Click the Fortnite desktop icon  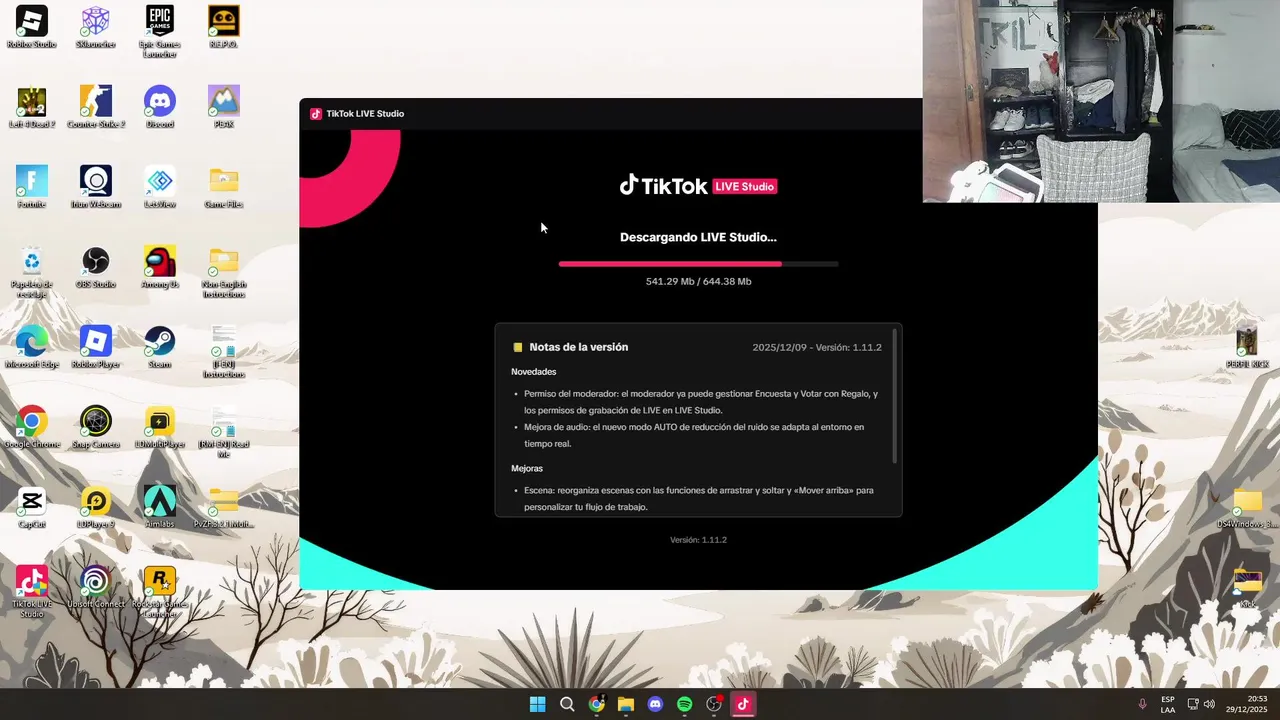click(x=32, y=187)
